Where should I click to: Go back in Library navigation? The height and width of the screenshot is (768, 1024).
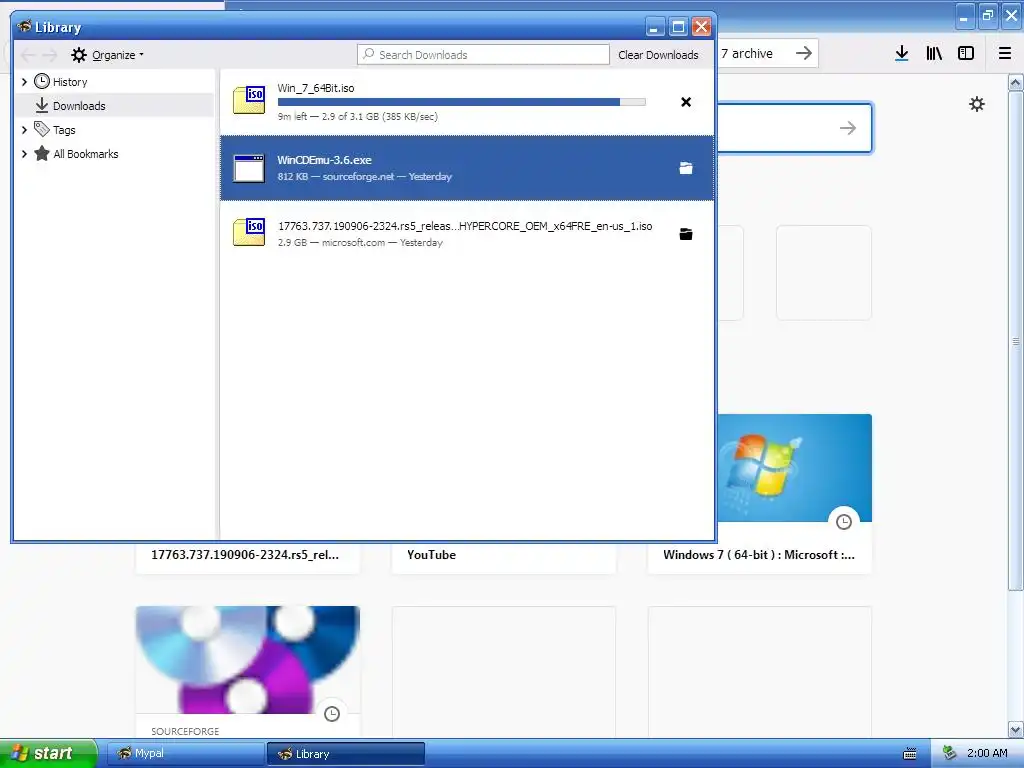click(x=28, y=54)
